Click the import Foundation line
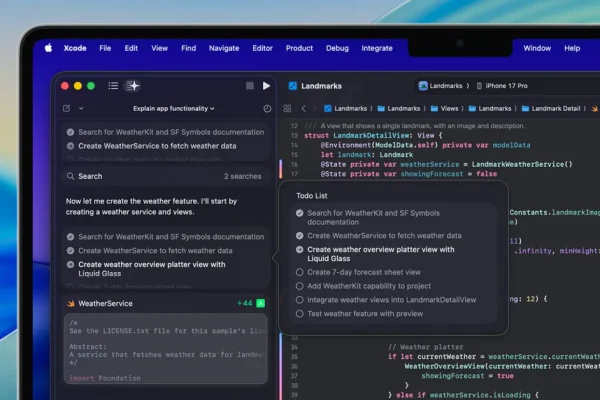This screenshot has width=600, height=400. click(105, 378)
